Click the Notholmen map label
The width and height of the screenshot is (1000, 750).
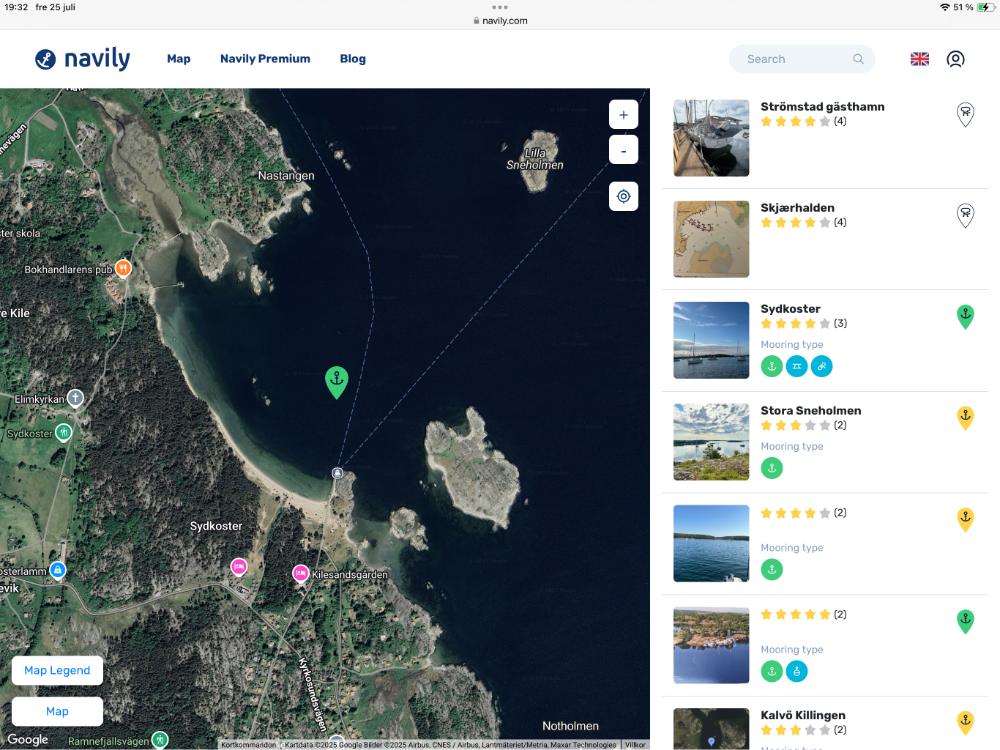pyautogui.click(x=570, y=726)
